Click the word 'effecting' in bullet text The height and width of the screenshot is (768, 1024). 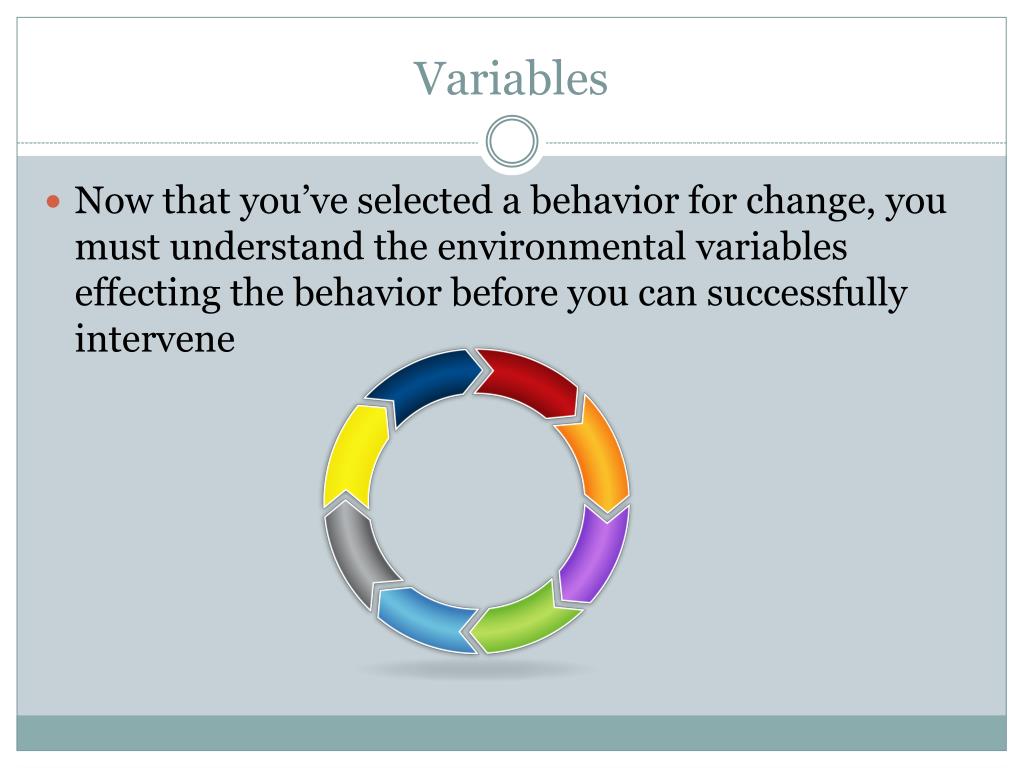point(147,293)
